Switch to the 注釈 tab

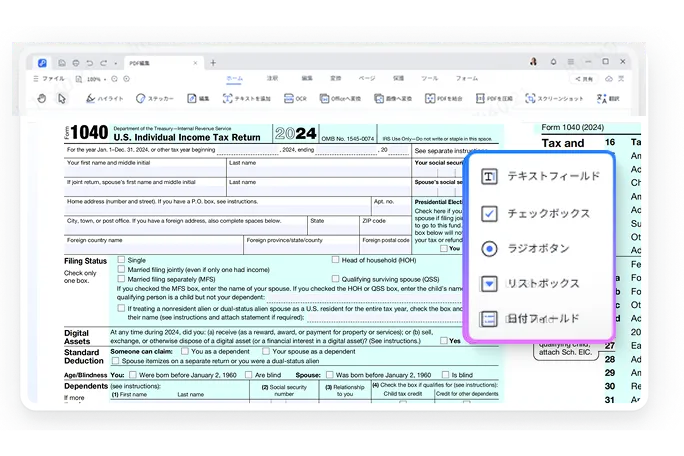pos(272,78)
